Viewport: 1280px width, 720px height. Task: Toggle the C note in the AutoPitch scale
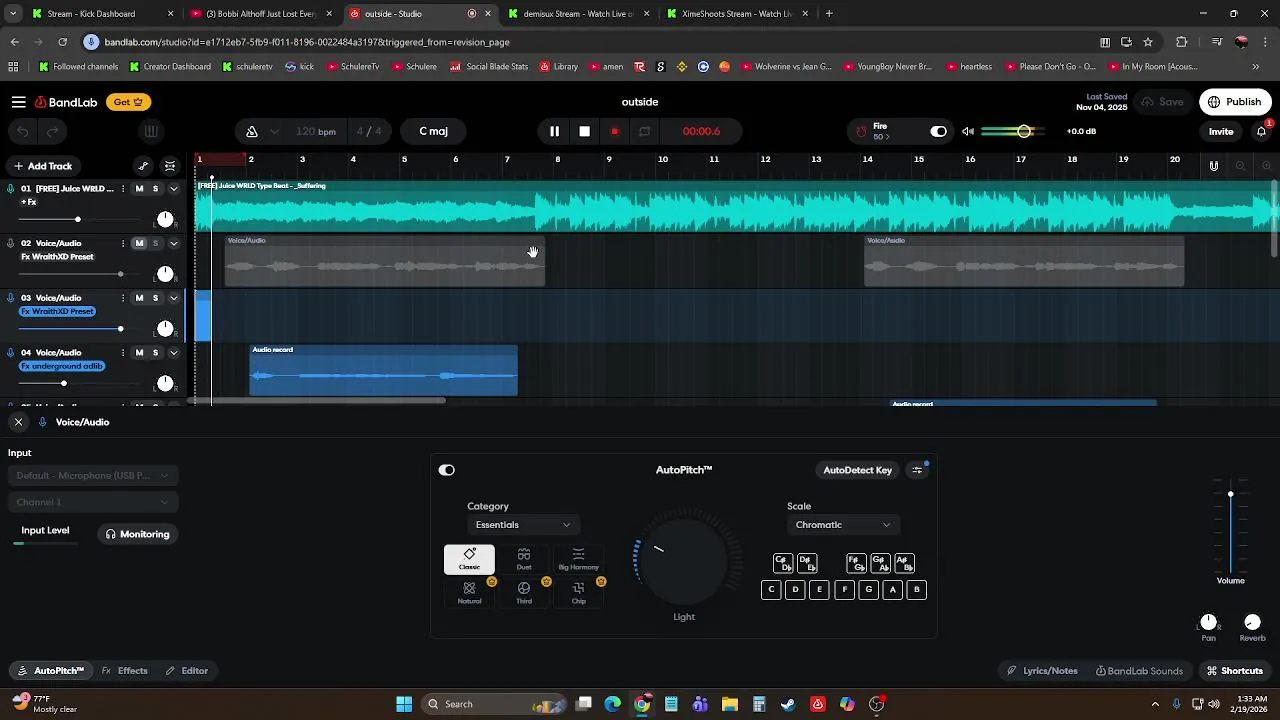(x=771, y=590)
